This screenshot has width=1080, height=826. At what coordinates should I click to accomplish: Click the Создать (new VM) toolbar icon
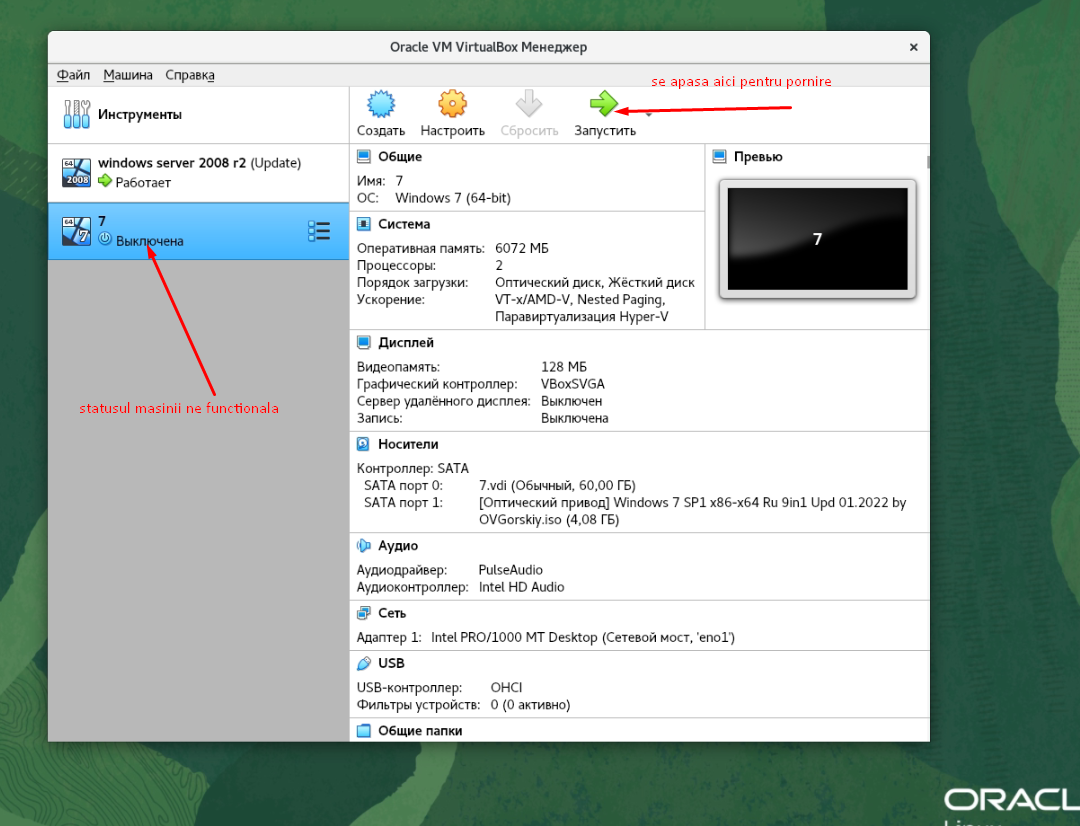point(380,105)
